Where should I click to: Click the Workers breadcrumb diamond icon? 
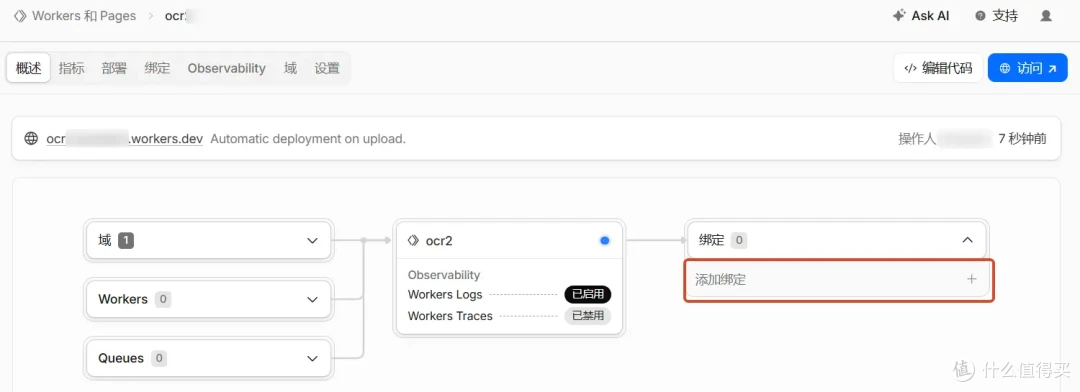[21, 16]
